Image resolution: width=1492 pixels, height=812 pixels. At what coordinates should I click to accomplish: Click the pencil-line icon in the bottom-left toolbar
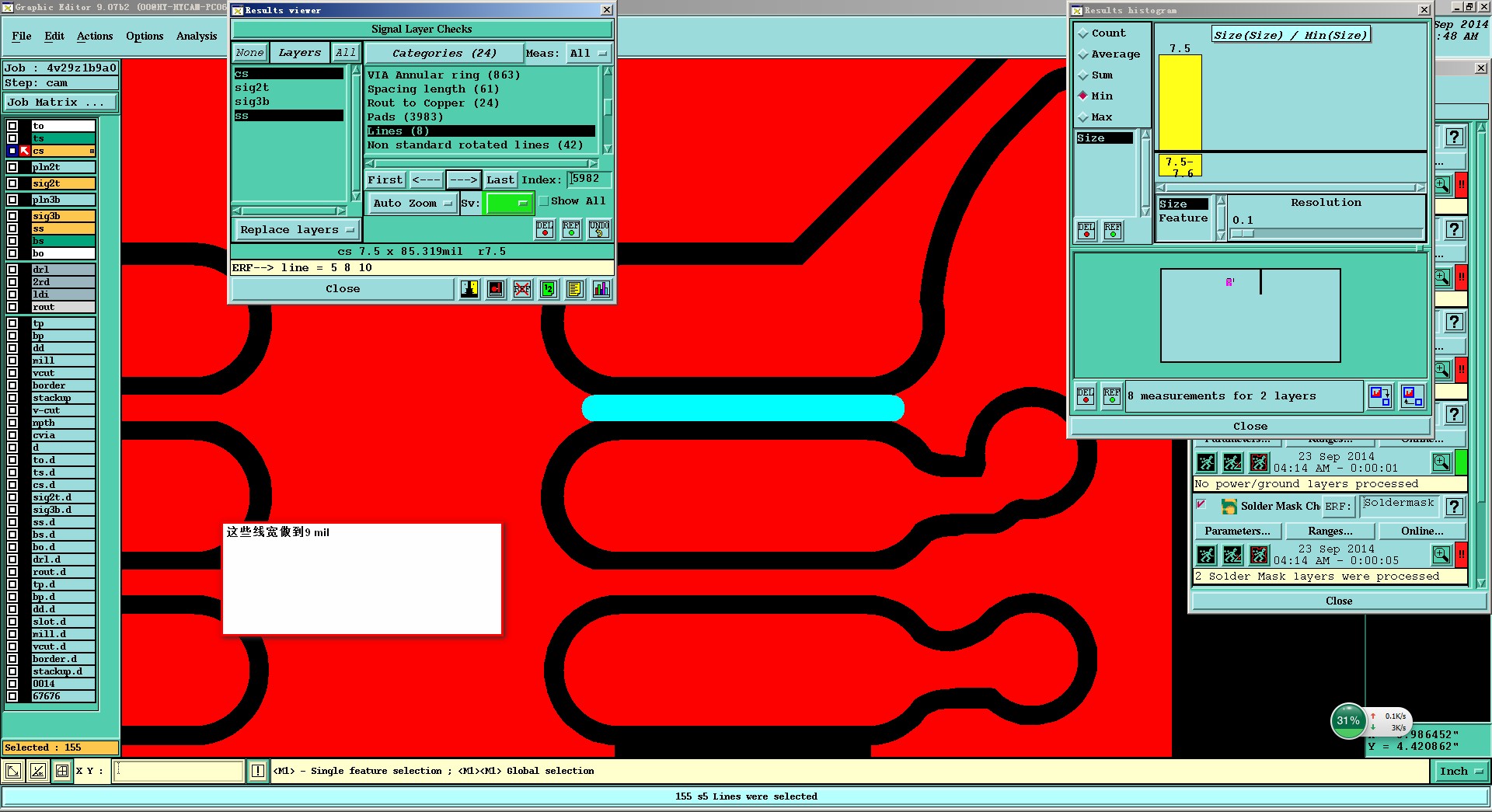click(37, 771)
